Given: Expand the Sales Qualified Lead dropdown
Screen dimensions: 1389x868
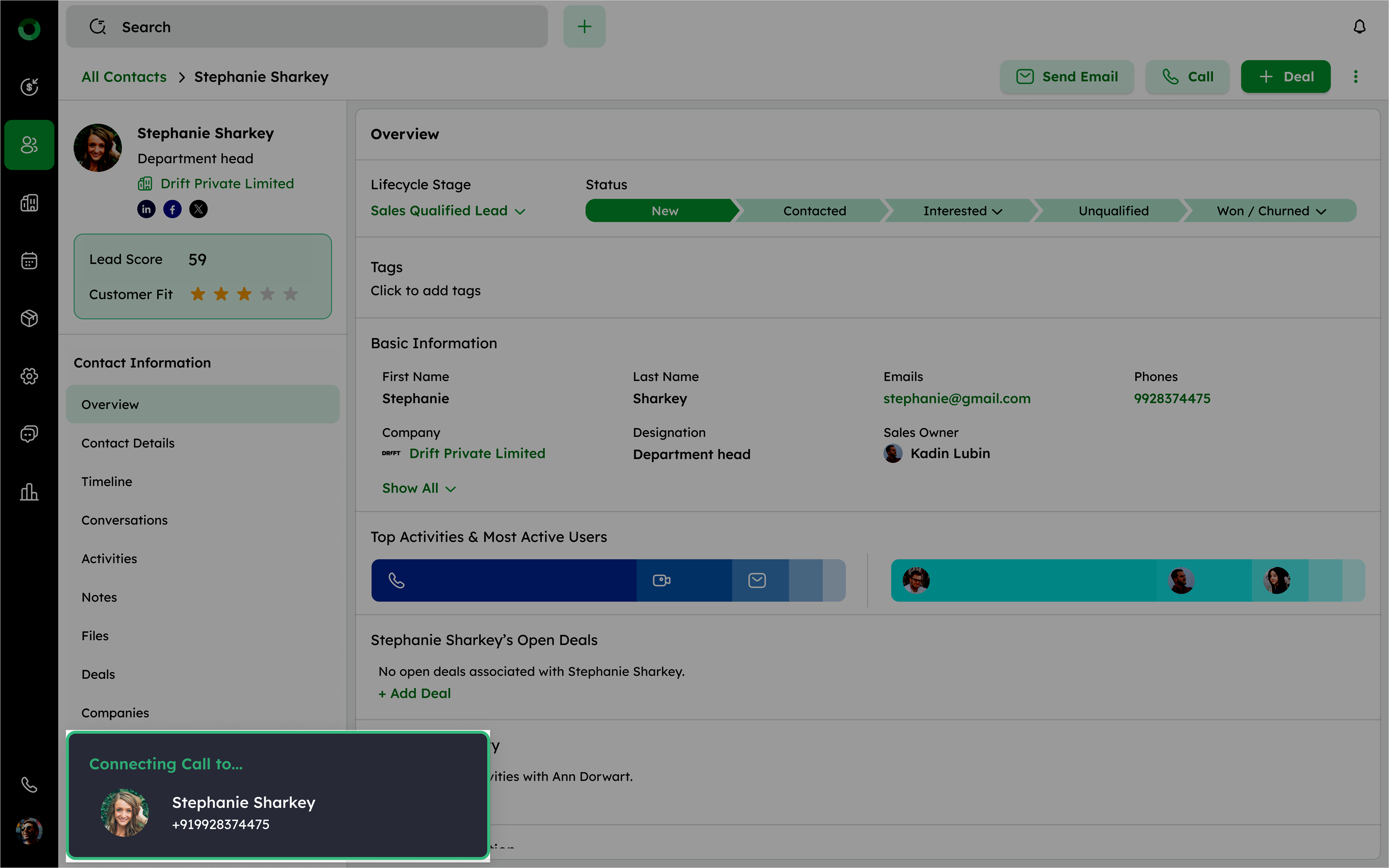Looking at the screenshot, I should click(448, 211).
